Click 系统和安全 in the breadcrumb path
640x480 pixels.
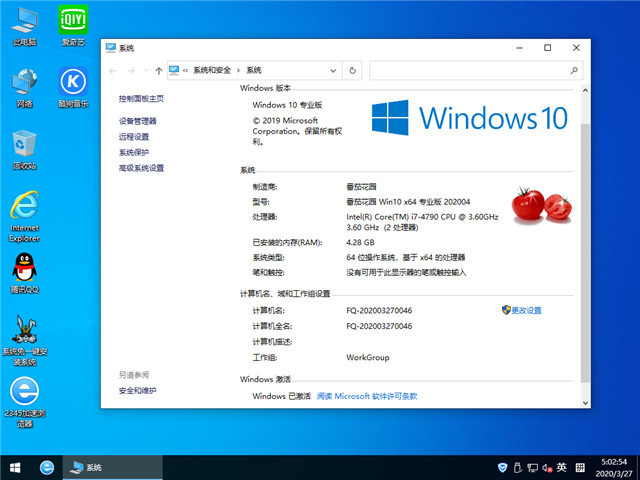(212, 70)
